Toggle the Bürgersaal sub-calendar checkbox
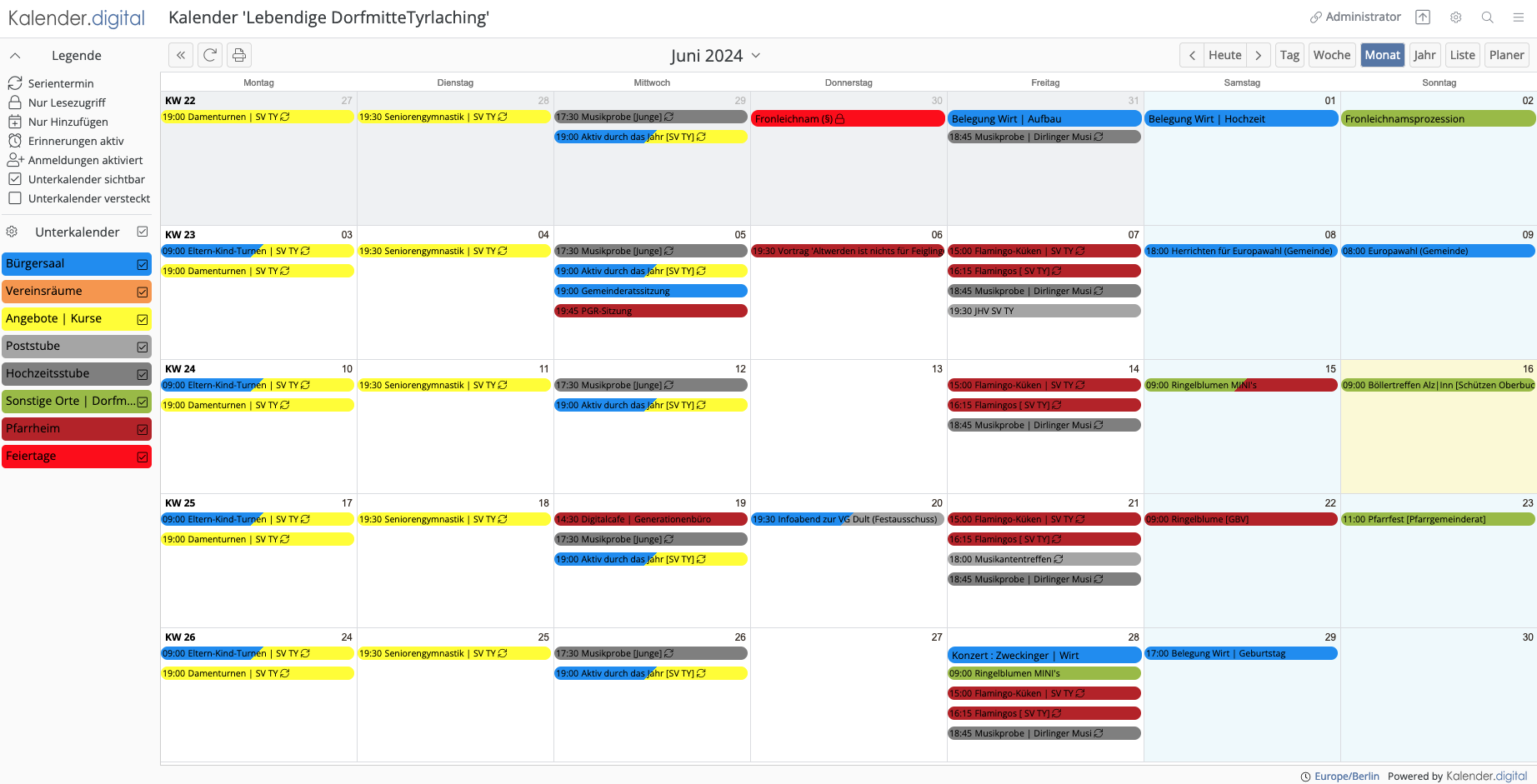1537x784 pixels. tap(143, 264)
